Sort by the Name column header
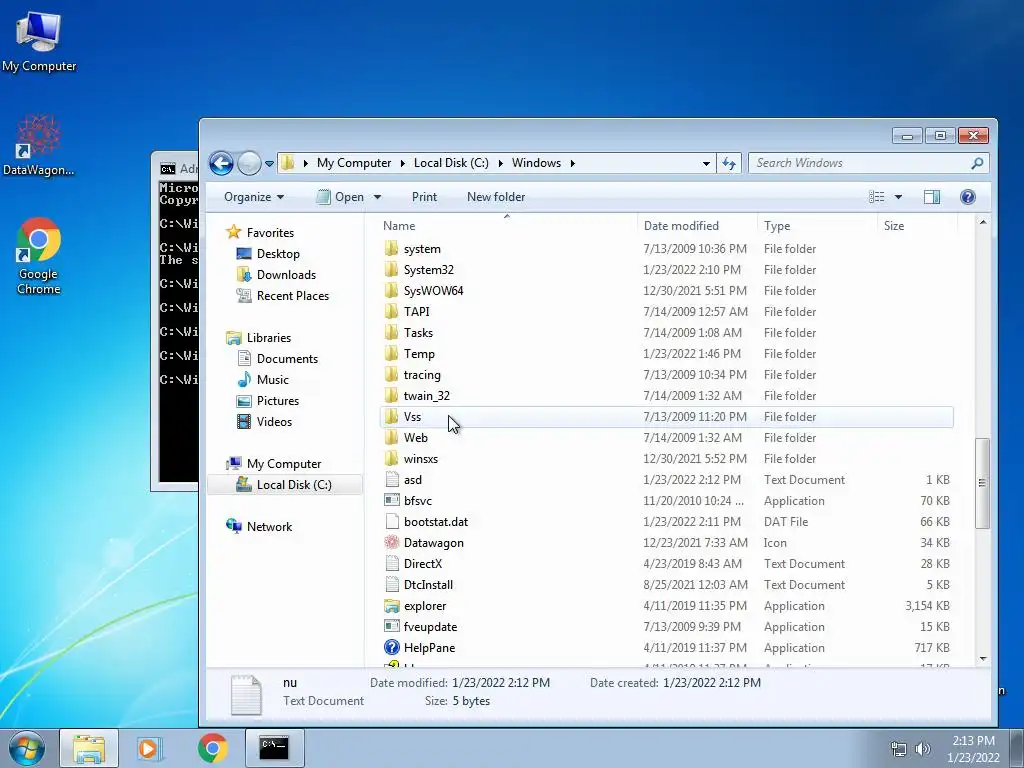Viewport: 1024px width, 768px height. [x=507, y=226]
